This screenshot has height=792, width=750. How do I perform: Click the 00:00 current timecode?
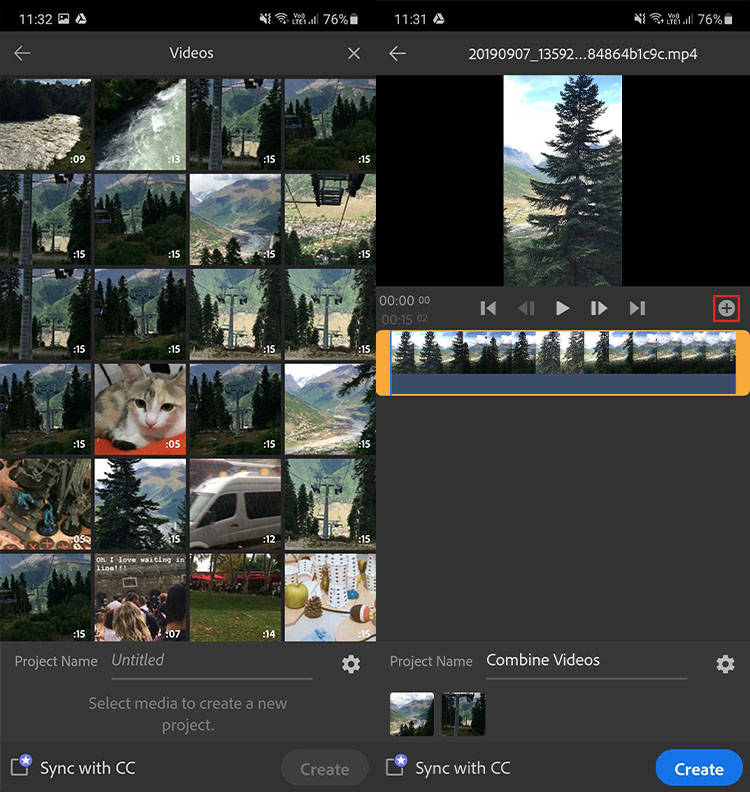pyautogui.click(x=404, y=301)
